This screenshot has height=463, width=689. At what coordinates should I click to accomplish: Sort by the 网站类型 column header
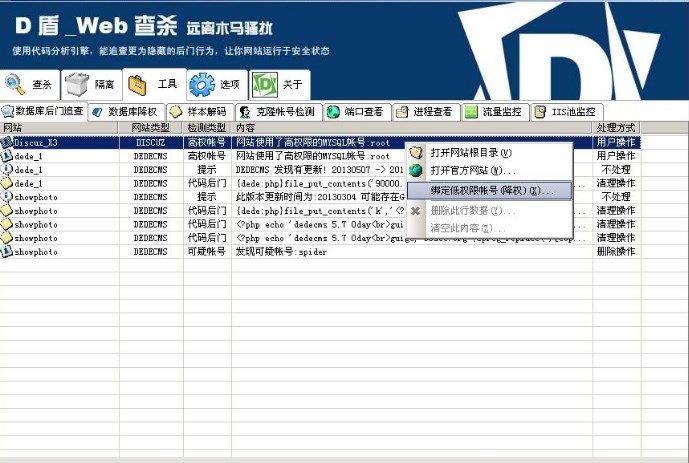[155, 128]
